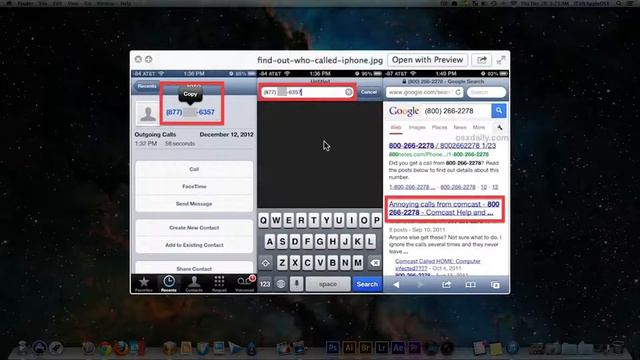Clear the search field with X icon

point(348,92)
